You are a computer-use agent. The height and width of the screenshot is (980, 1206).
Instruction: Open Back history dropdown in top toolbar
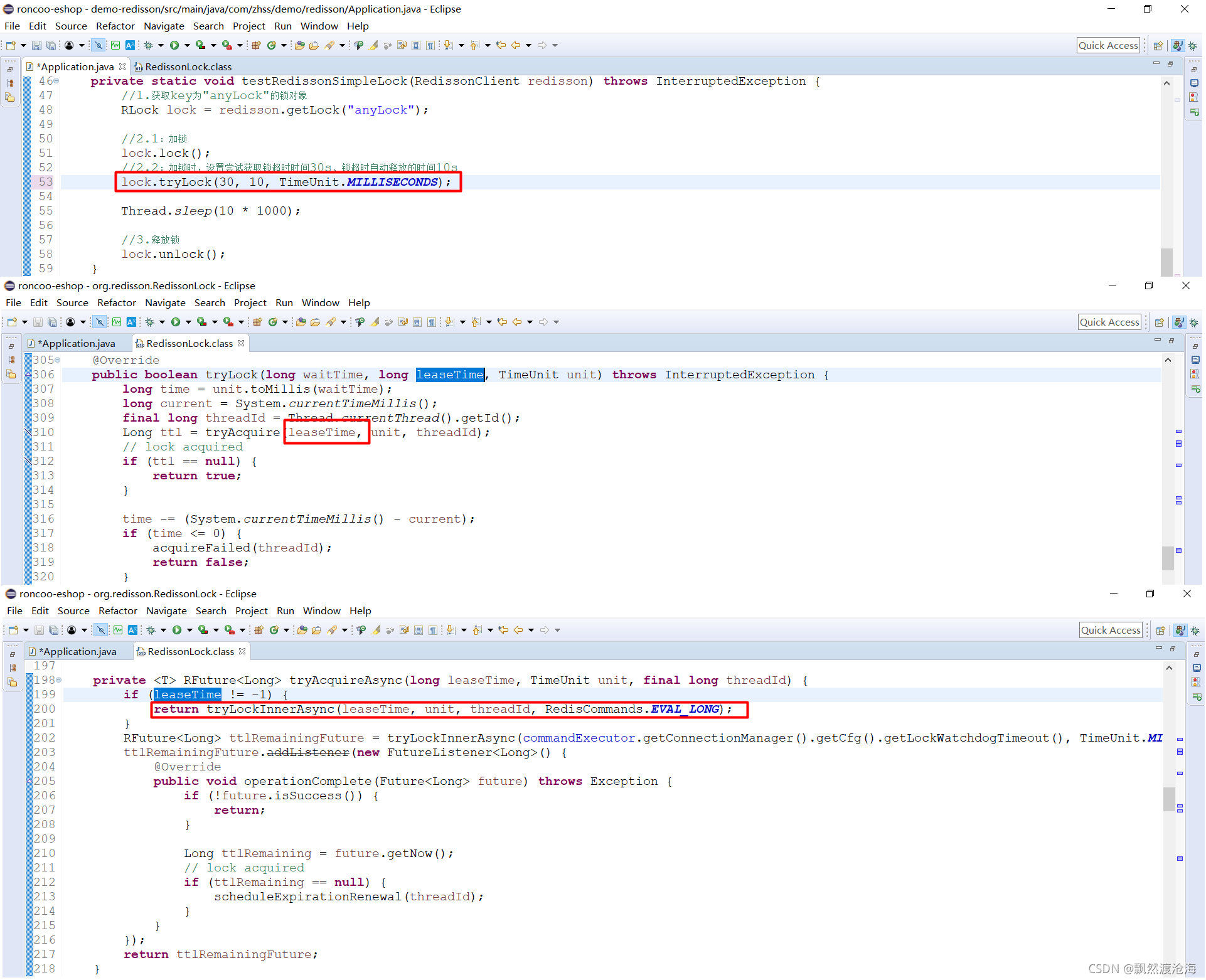pyautogui.click(x=529, y=45)
